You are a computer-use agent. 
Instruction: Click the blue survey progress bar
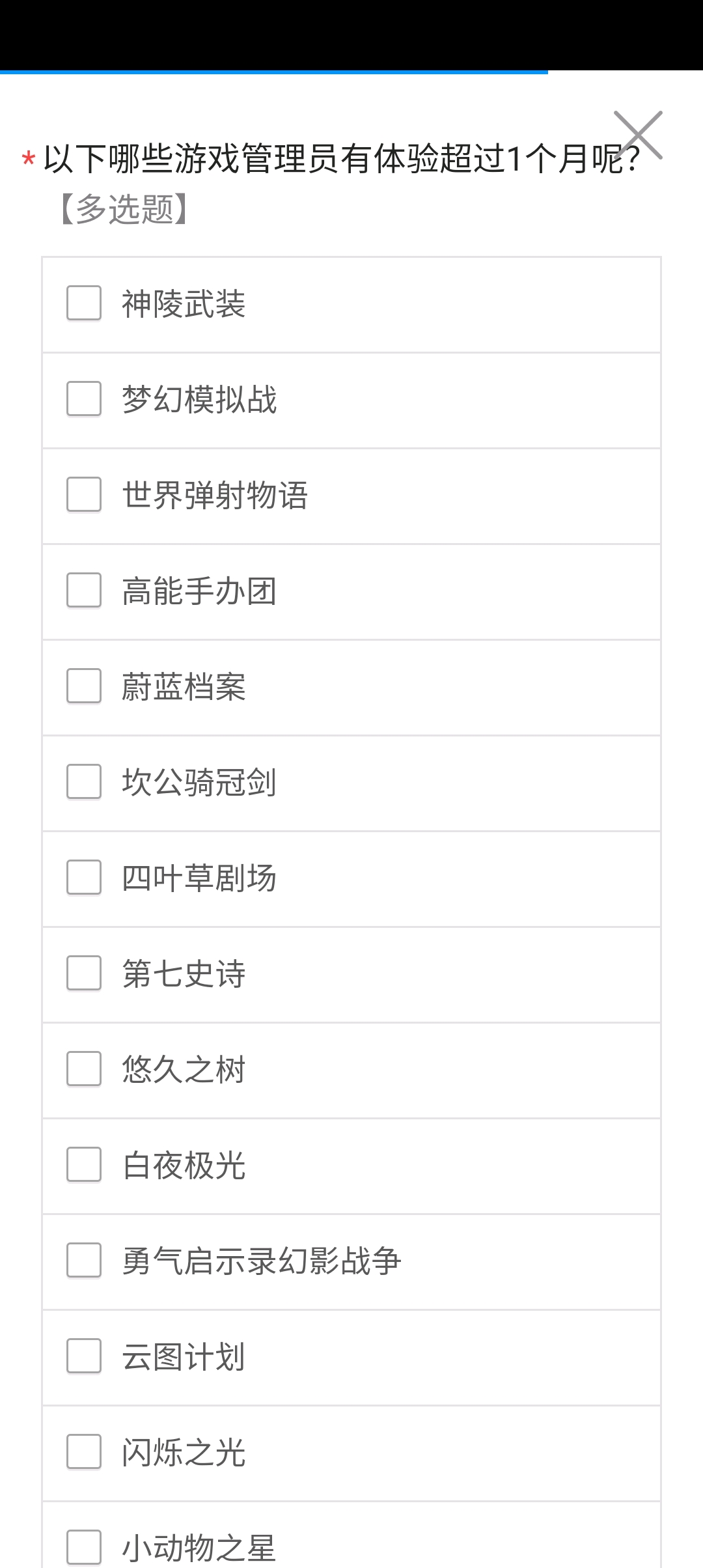point(274,72)
